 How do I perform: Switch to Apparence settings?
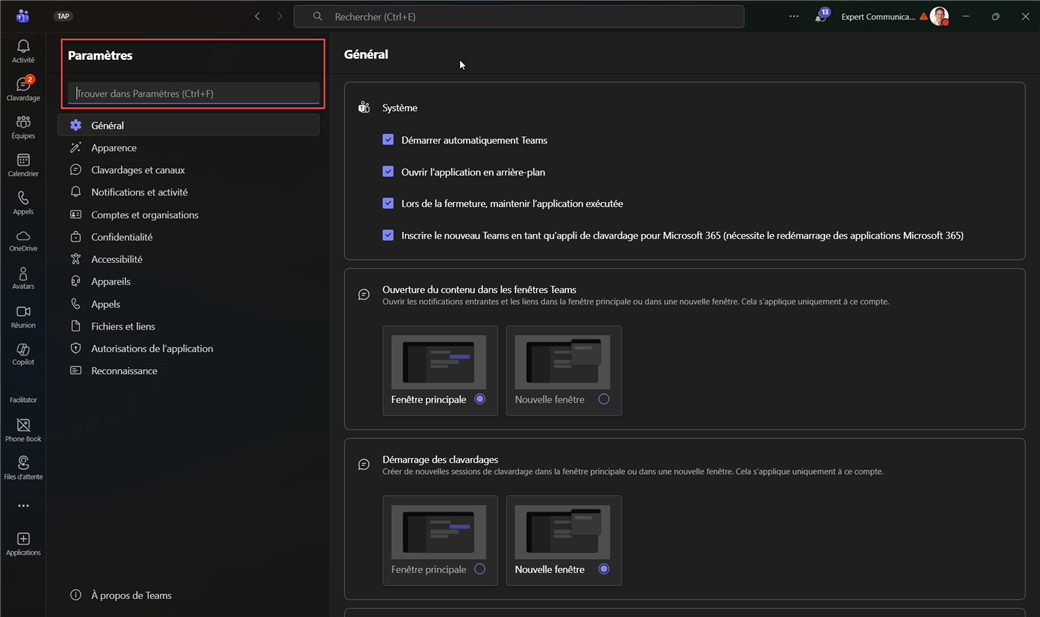[114, 148]
